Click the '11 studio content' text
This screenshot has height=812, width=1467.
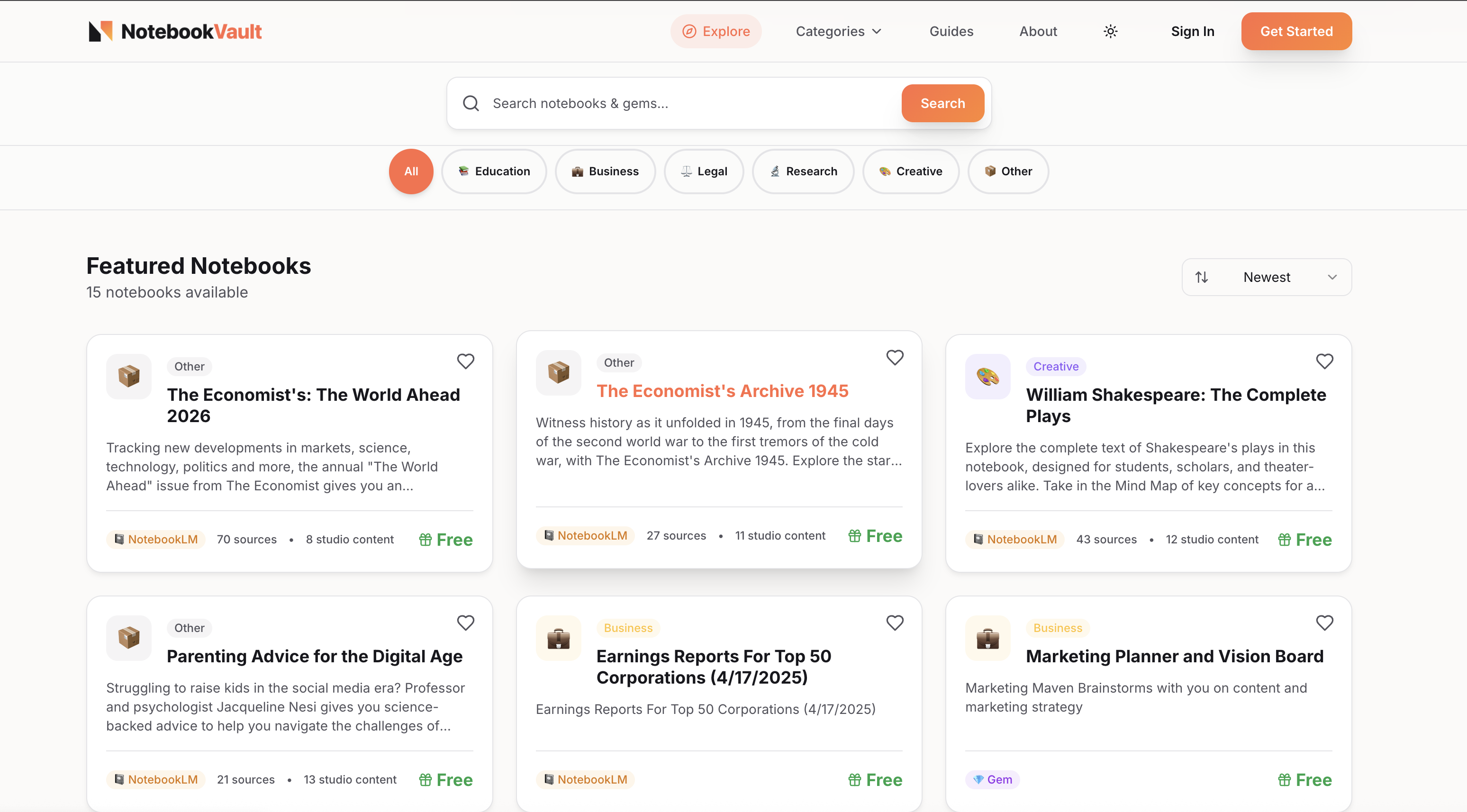point(779,536)
